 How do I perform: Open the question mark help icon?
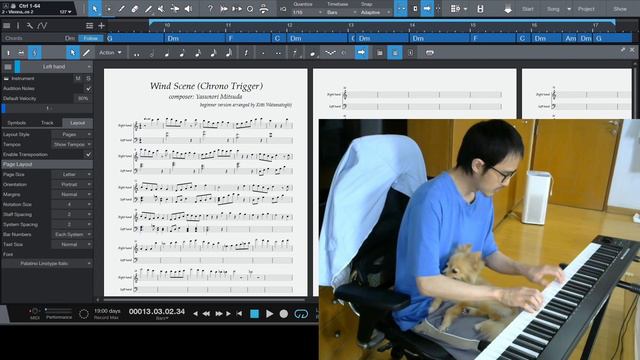point(210,9)
